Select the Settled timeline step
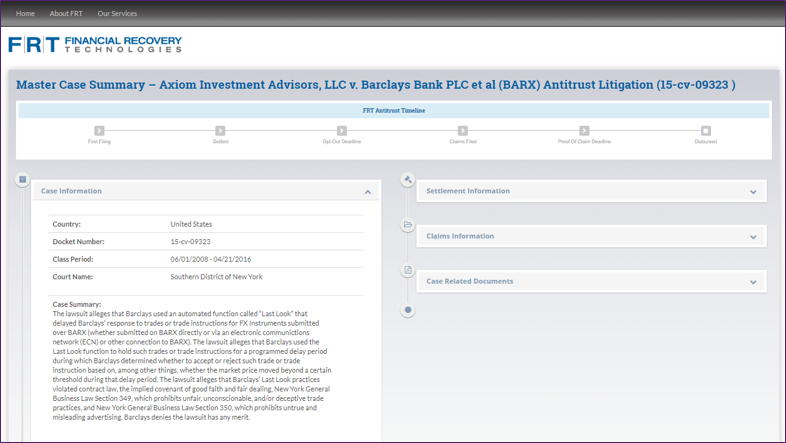 (220, 131)
